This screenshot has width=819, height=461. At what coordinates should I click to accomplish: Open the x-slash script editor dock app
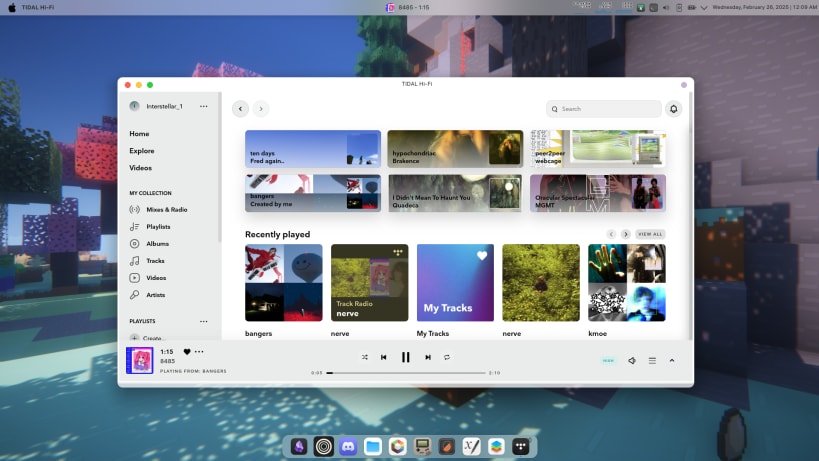472,446
